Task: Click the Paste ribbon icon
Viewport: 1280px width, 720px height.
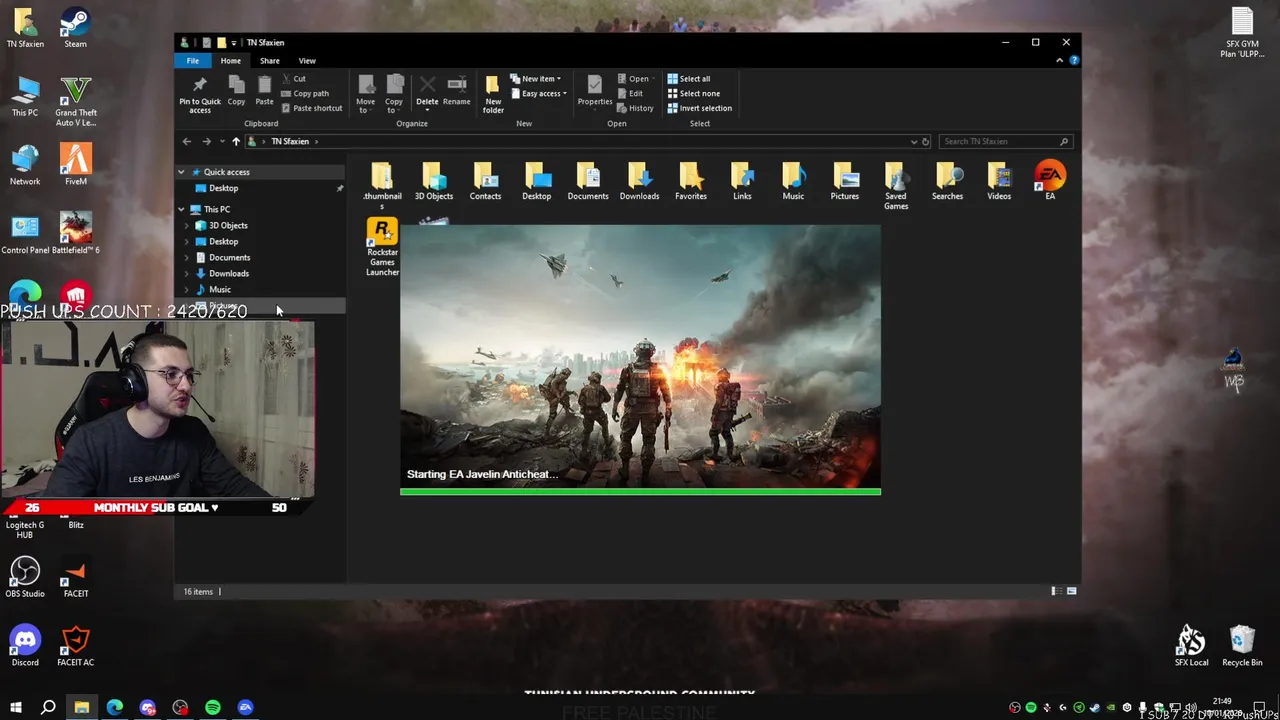Action: point(264,91)
